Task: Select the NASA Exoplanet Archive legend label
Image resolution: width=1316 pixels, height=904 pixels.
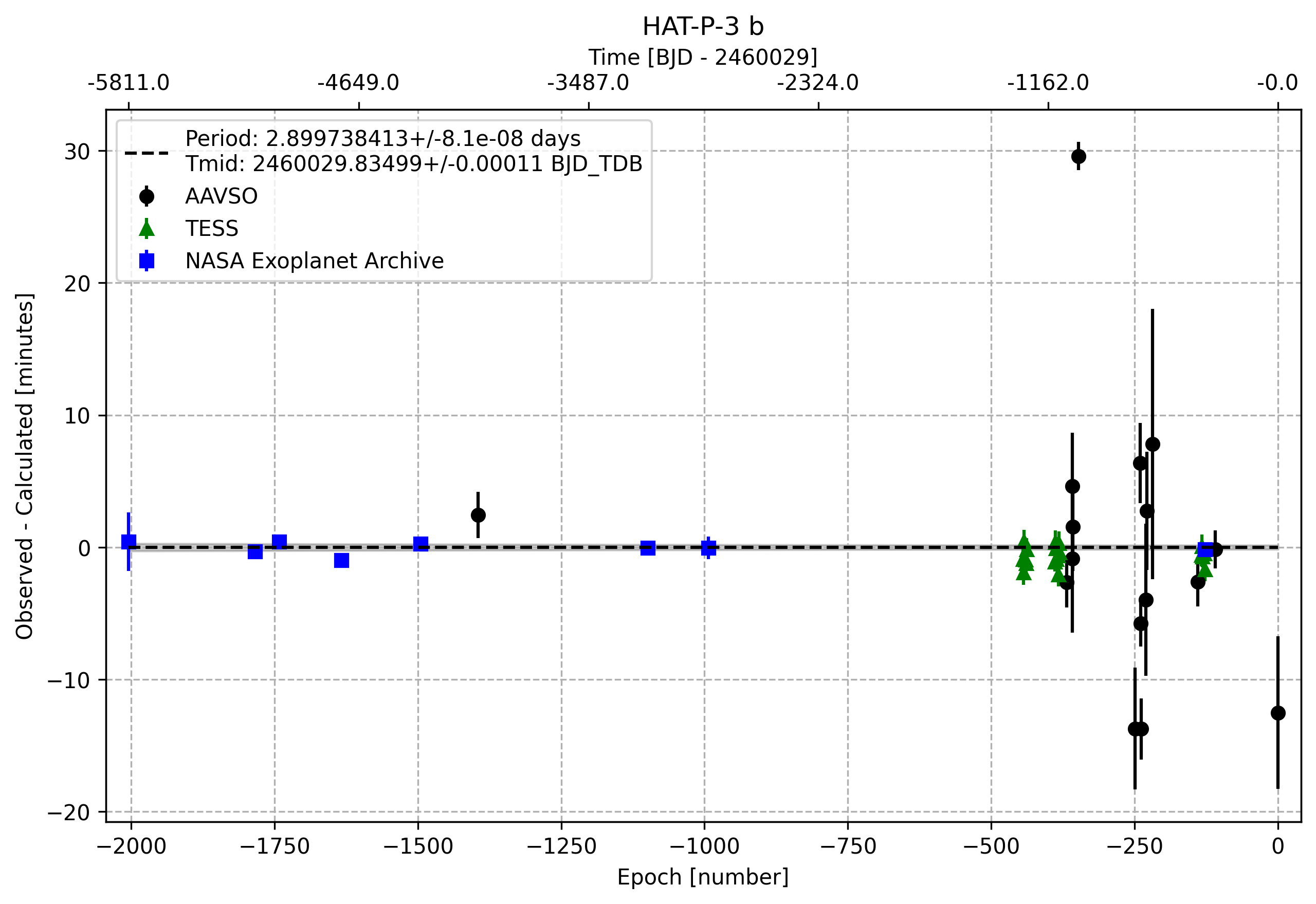Action: (315, 261)
